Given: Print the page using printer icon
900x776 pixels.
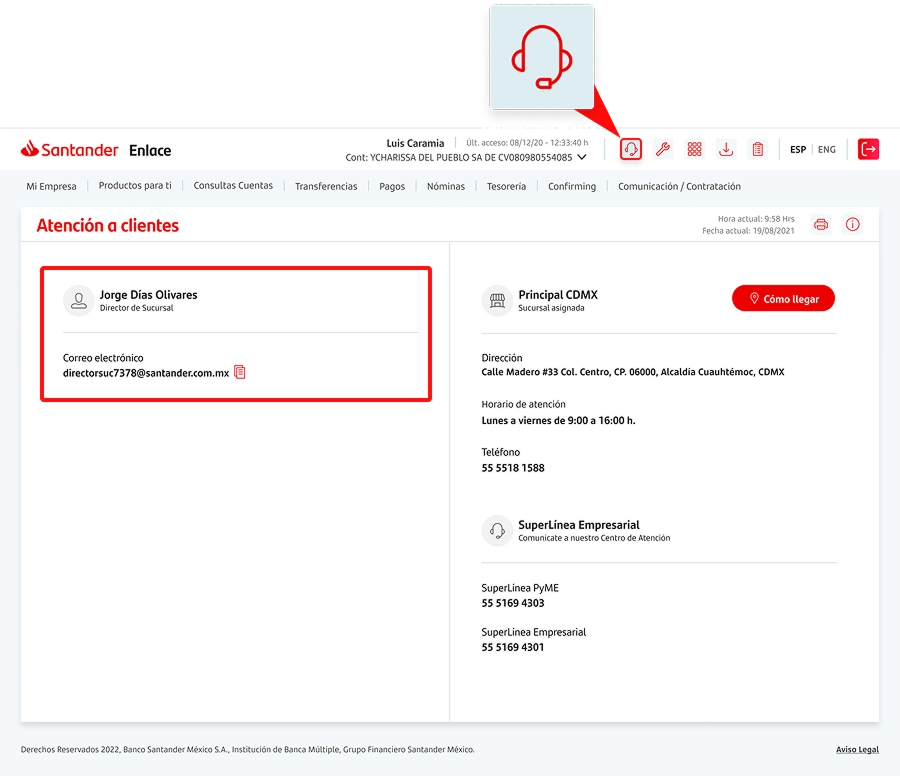Looking at the screenshot, I should coord(821,224).
